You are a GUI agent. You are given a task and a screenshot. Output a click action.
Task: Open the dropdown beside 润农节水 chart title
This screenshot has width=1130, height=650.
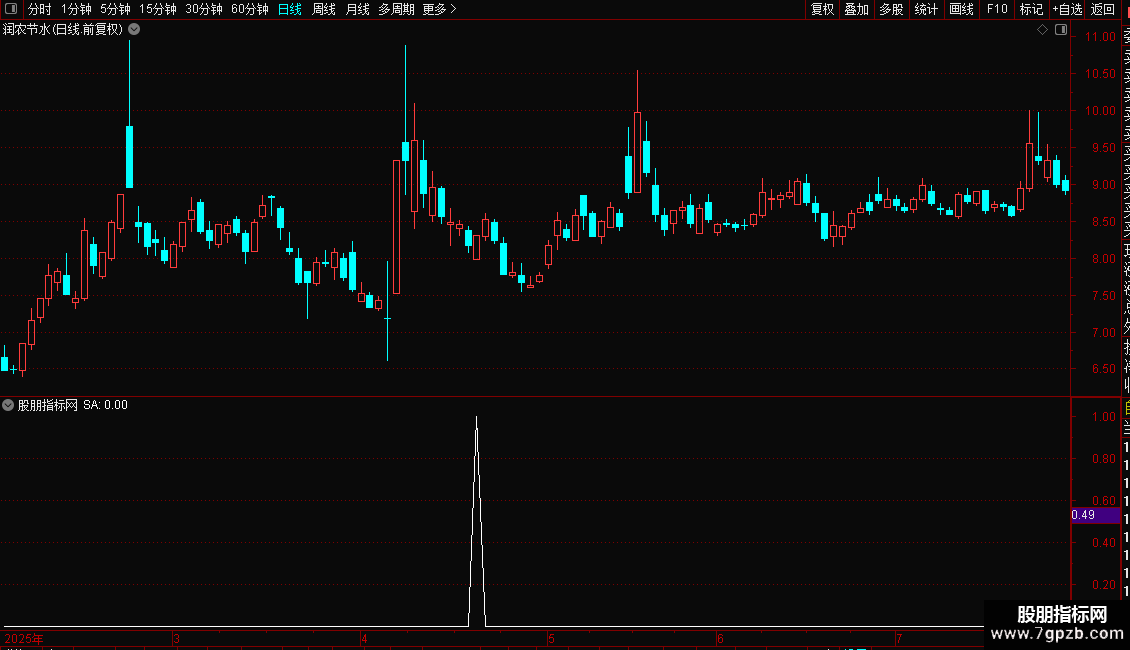(x=134, y=30)
